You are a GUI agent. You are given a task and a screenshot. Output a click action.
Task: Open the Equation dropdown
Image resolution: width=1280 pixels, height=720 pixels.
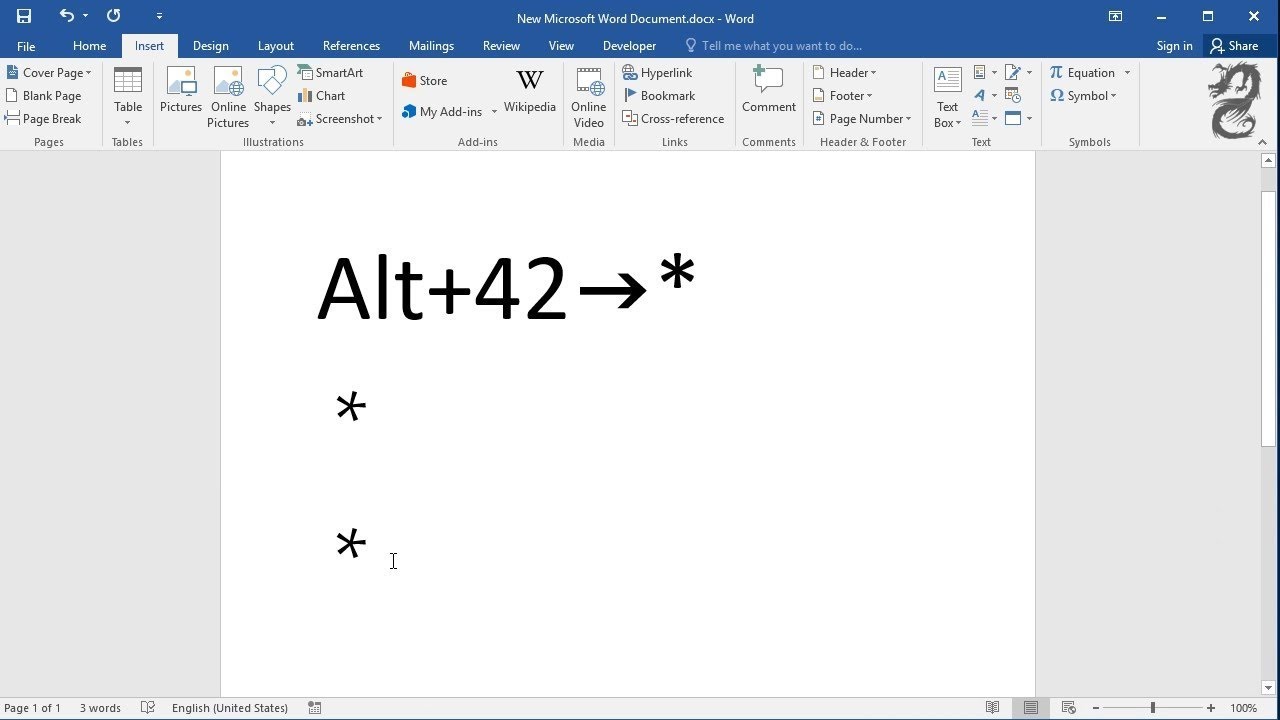(x=1090, y=73)
